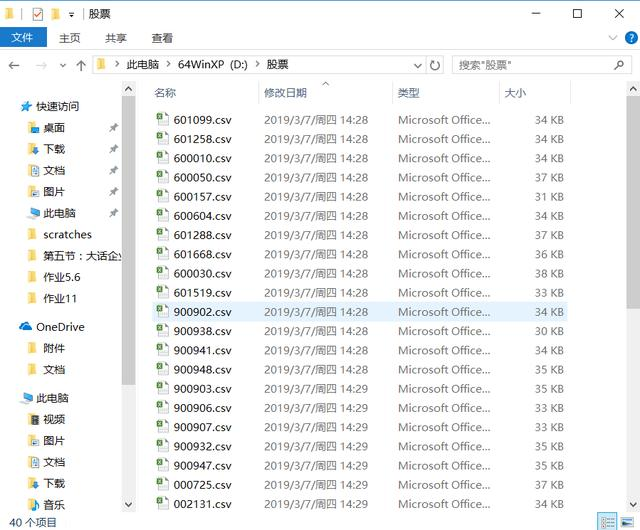Click the Excel icon of 000725.csv
The width and height of the screenshot is (640, 530).
coord(162,484)
